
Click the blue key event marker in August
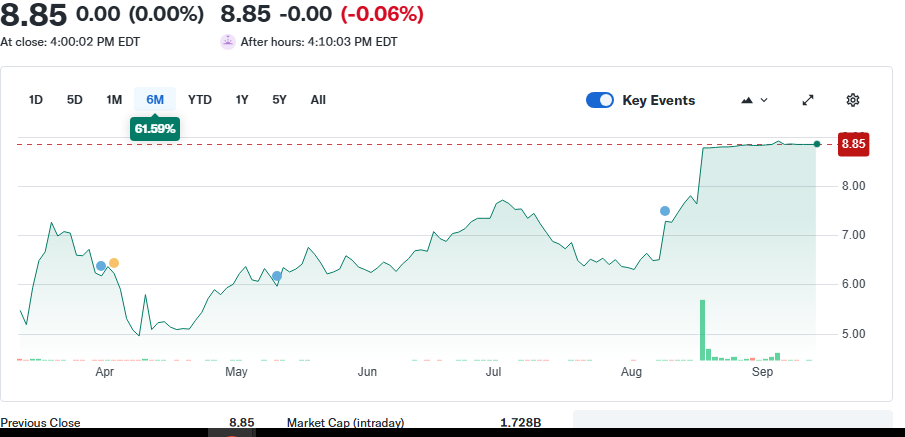tap(665, 211)
